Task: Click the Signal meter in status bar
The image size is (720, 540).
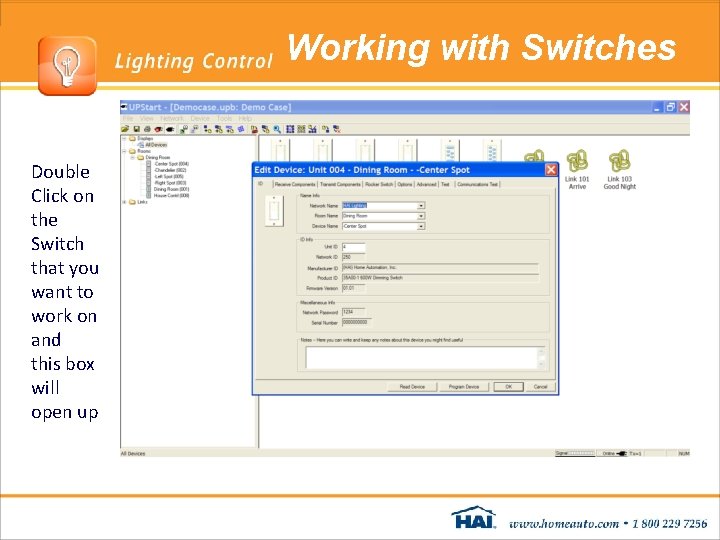Action: point(575,453)
